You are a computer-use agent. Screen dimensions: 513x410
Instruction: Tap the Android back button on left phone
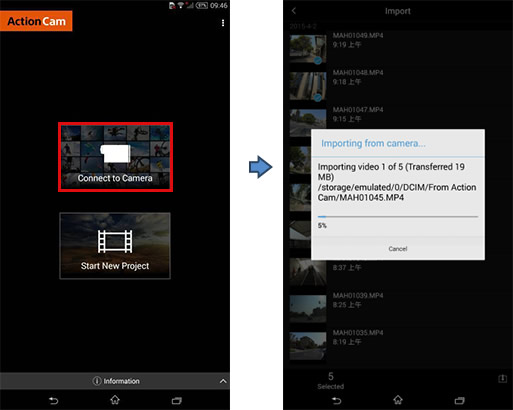pos(53,400)
